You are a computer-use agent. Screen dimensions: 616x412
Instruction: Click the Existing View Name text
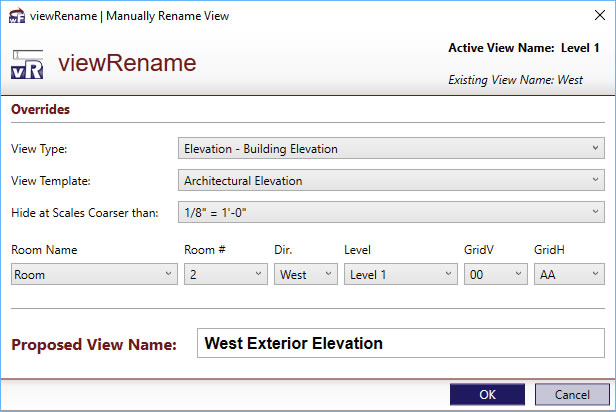[515, 80]
